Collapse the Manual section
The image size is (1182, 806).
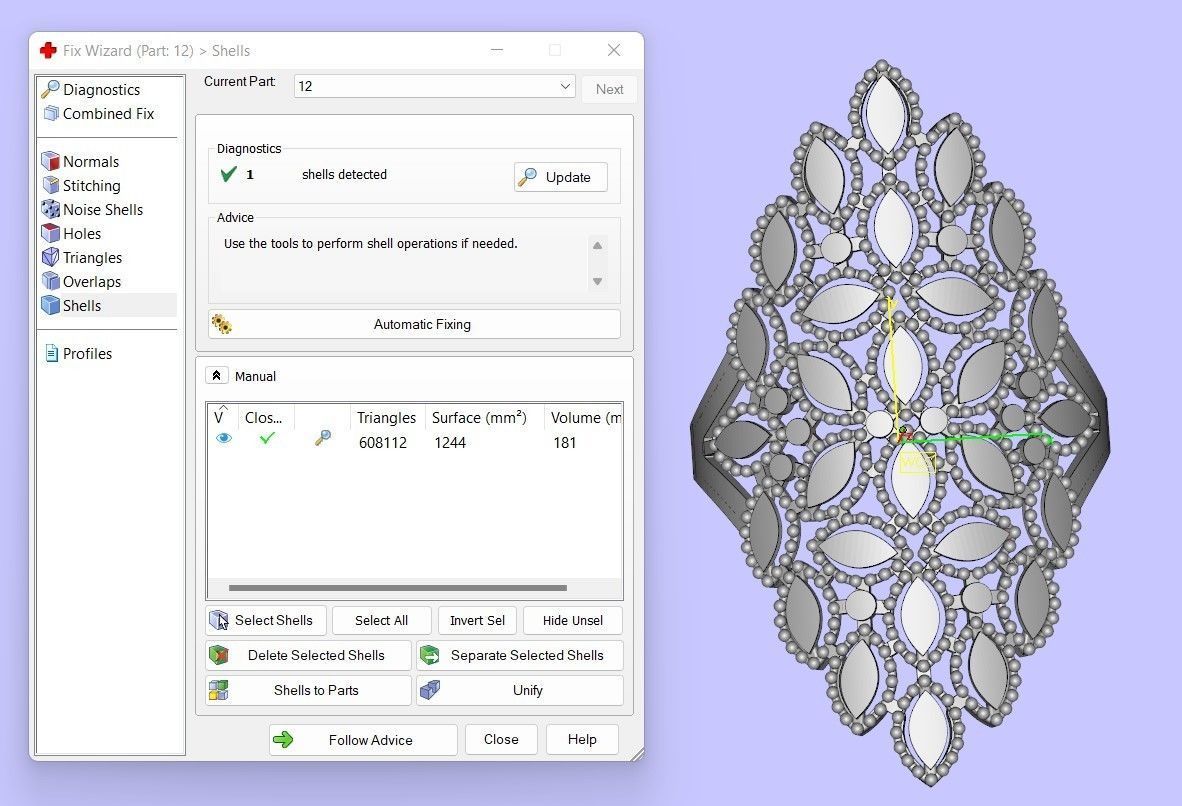tap(216, 375)
